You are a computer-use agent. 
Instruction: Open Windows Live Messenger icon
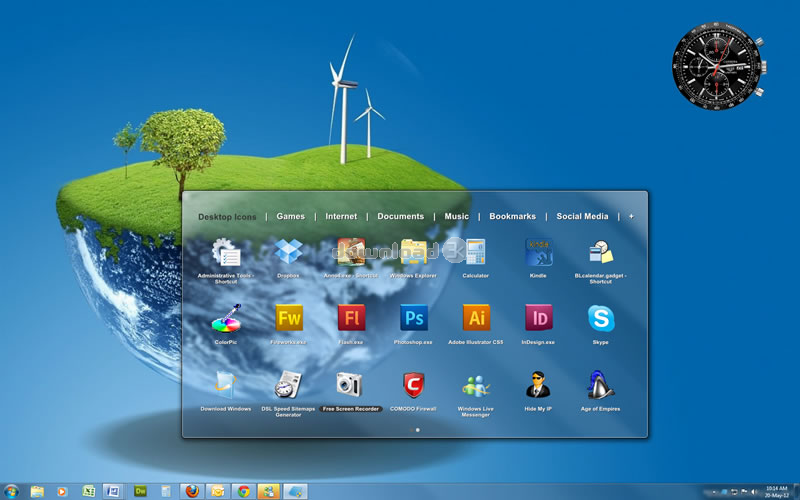tap(476, 386)
